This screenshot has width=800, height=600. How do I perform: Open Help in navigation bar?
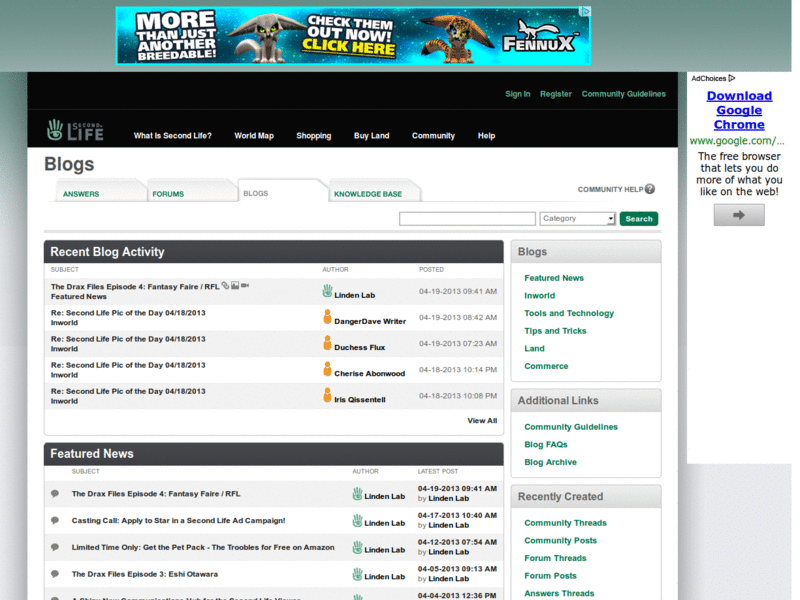tap(486, 136)
